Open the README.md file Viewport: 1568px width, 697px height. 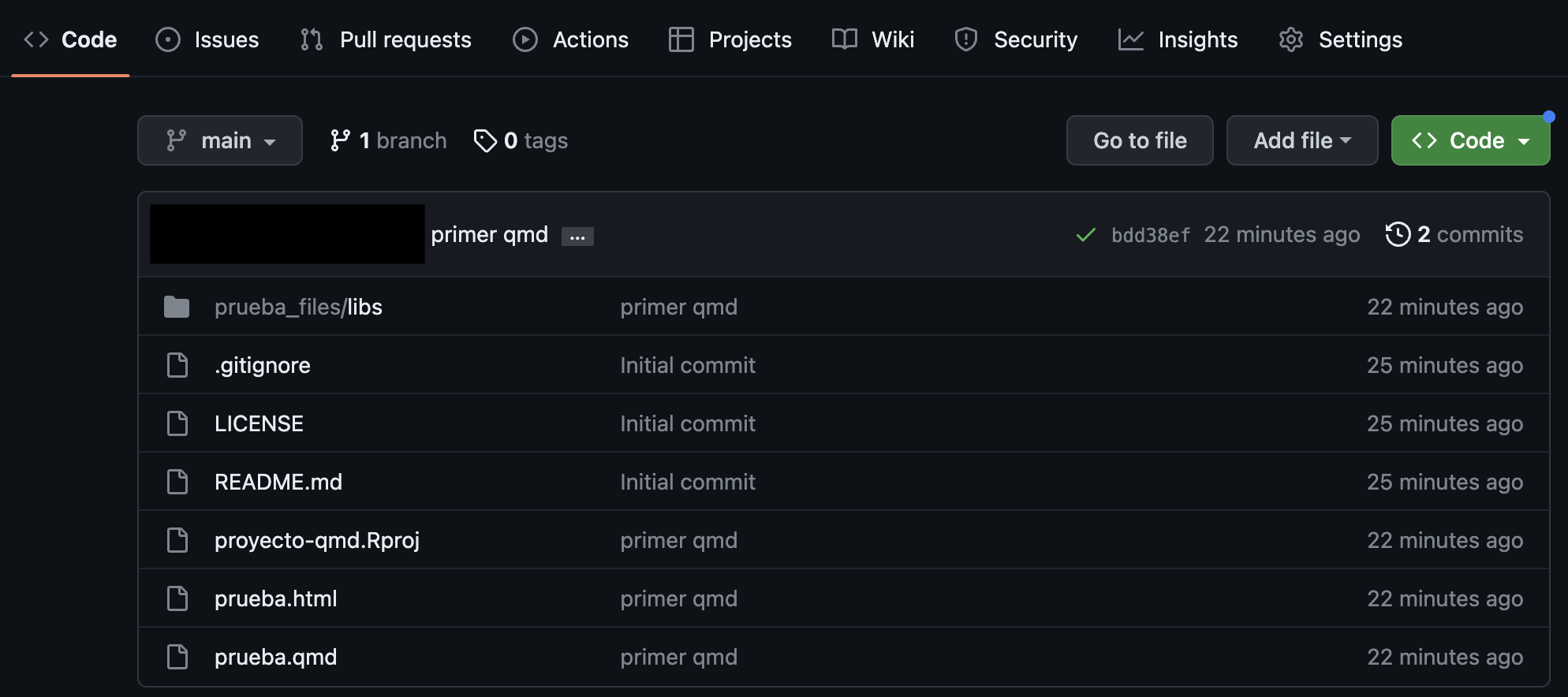pyautogui.click(x=278, y=482)
